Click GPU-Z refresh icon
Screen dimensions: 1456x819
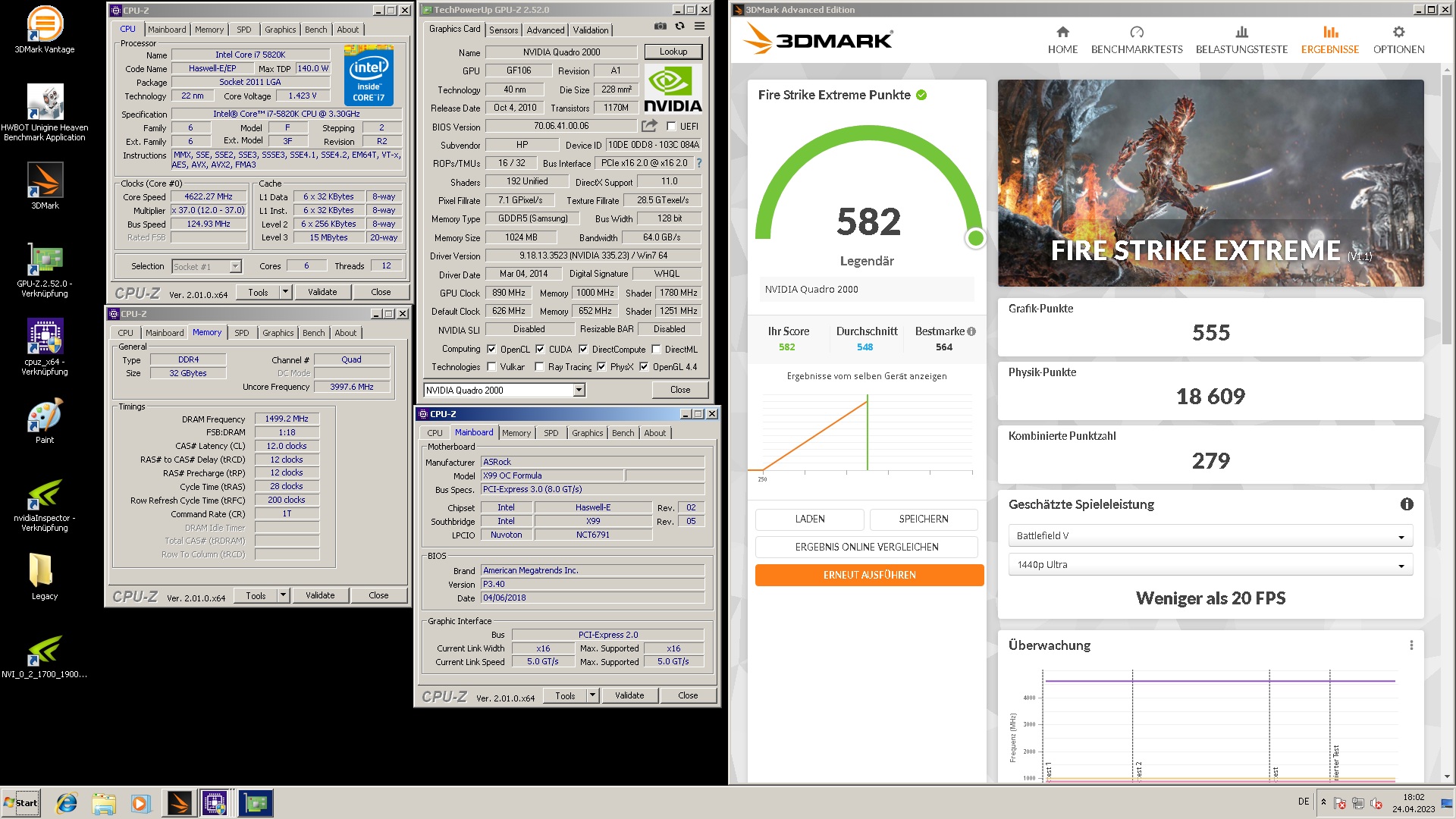[x=680, y=27]
